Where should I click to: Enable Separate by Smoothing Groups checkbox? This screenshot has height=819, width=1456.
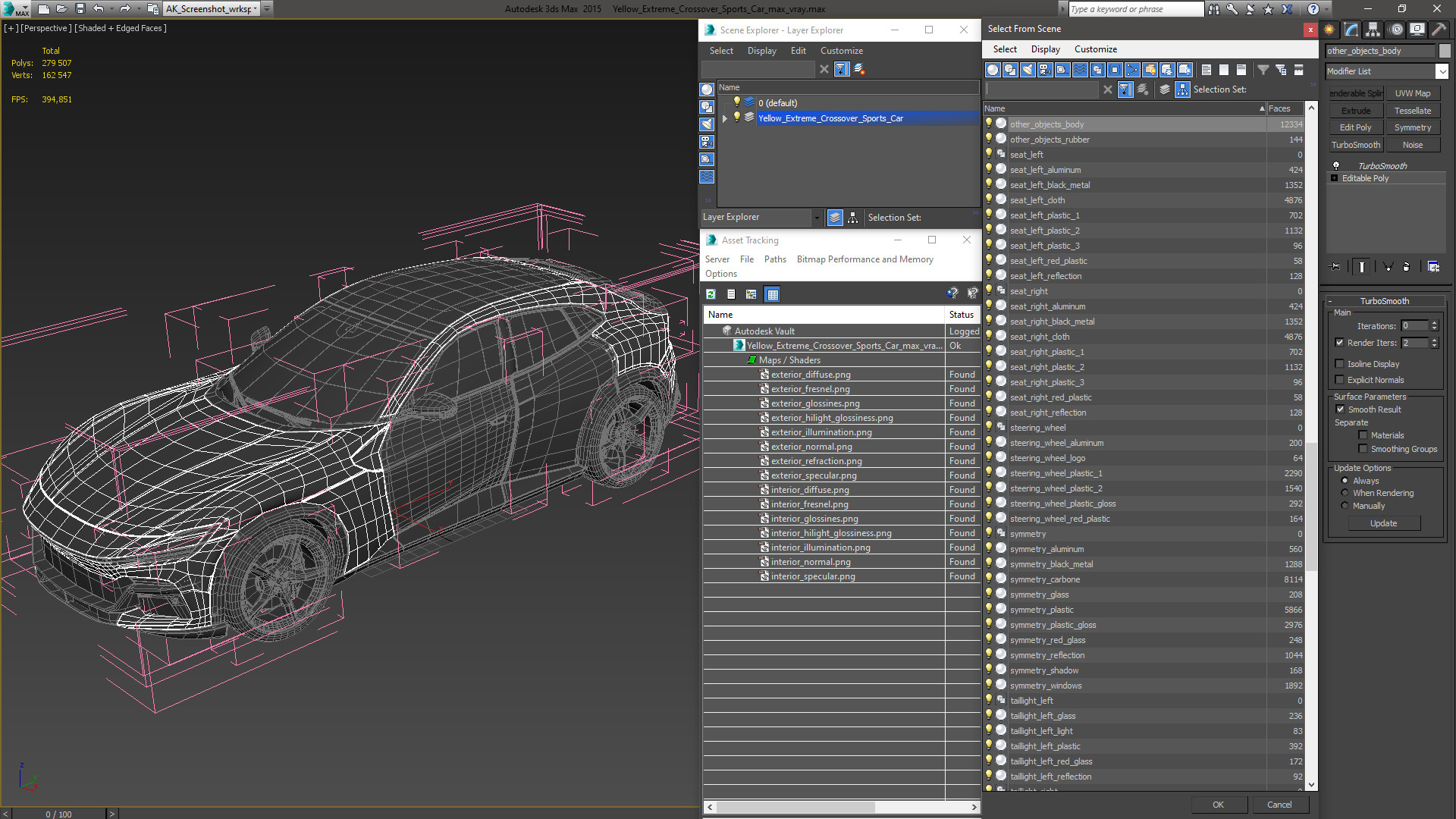1363,449
